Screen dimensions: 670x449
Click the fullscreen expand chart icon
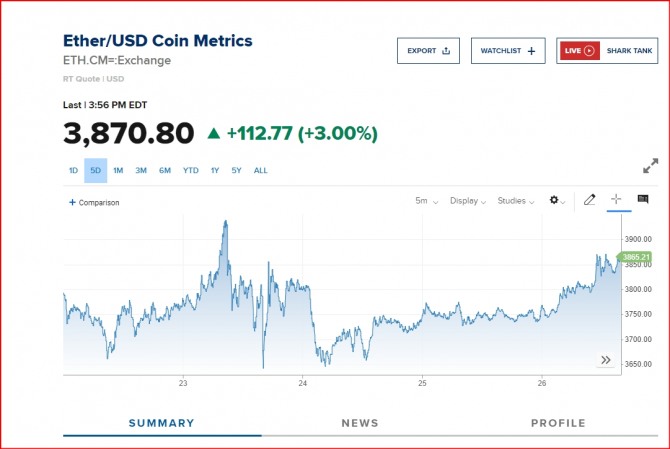[x=650, y=166]
